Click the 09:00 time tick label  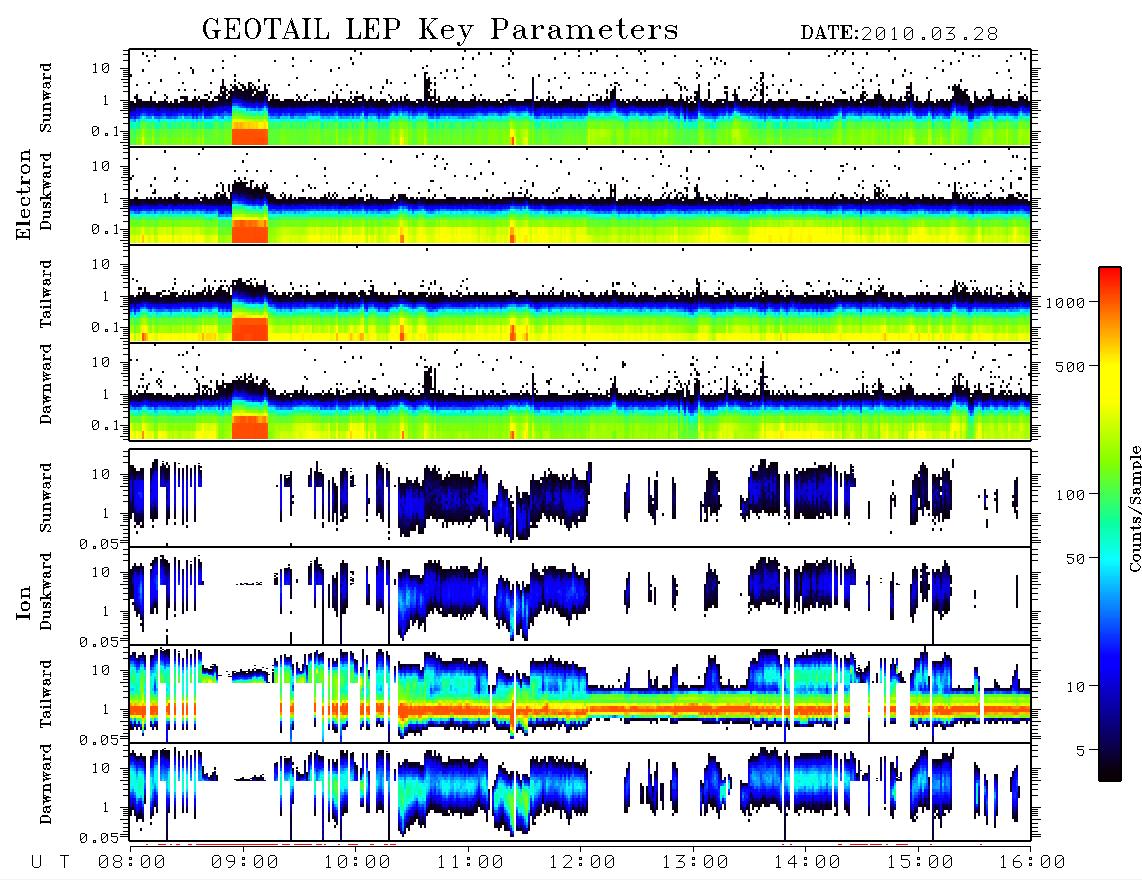click(245, 862)
